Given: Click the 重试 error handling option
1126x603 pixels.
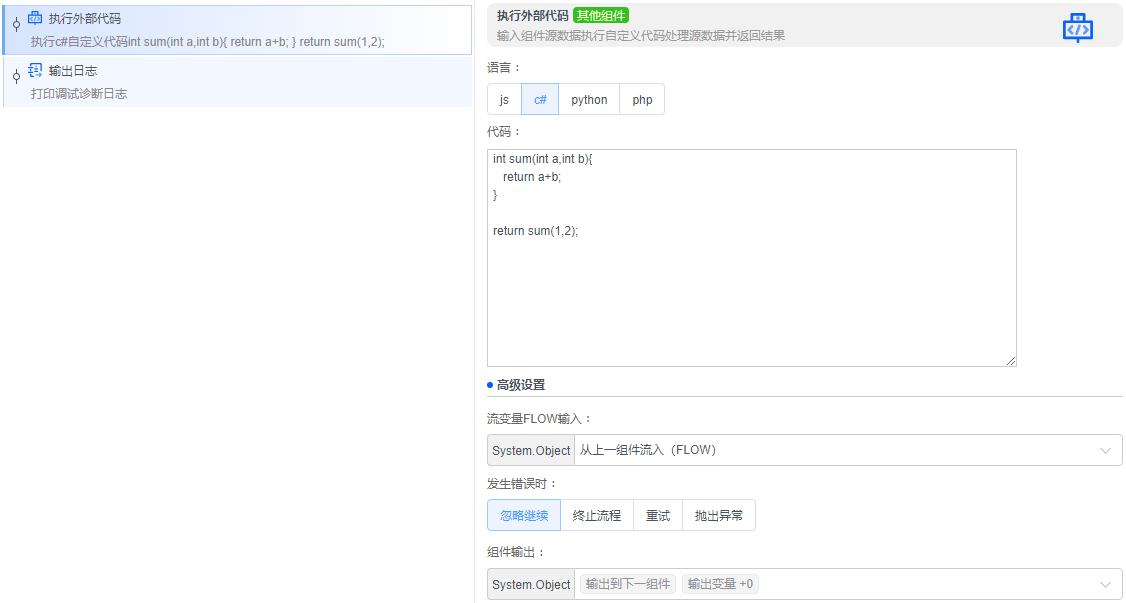Looking at the screenshot, I should click(x=657, y=515).
